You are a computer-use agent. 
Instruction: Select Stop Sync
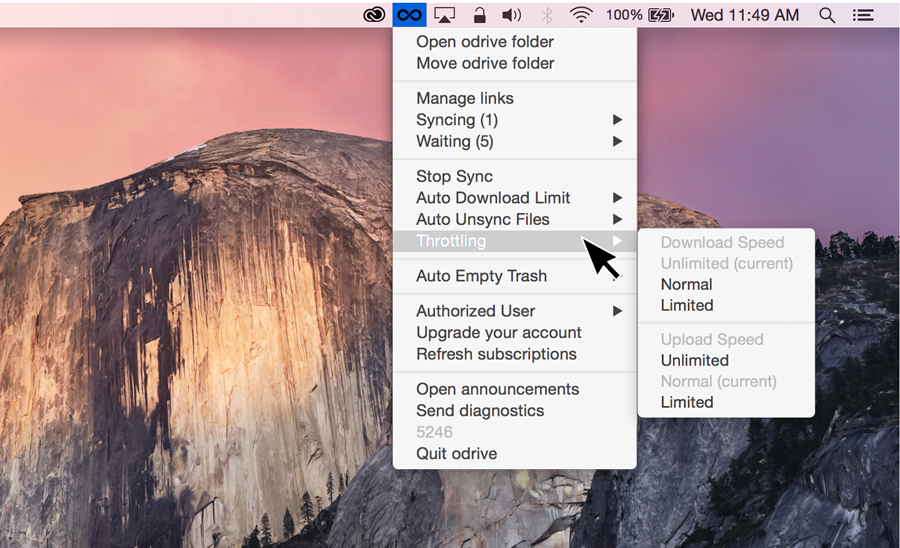(514, 176)
